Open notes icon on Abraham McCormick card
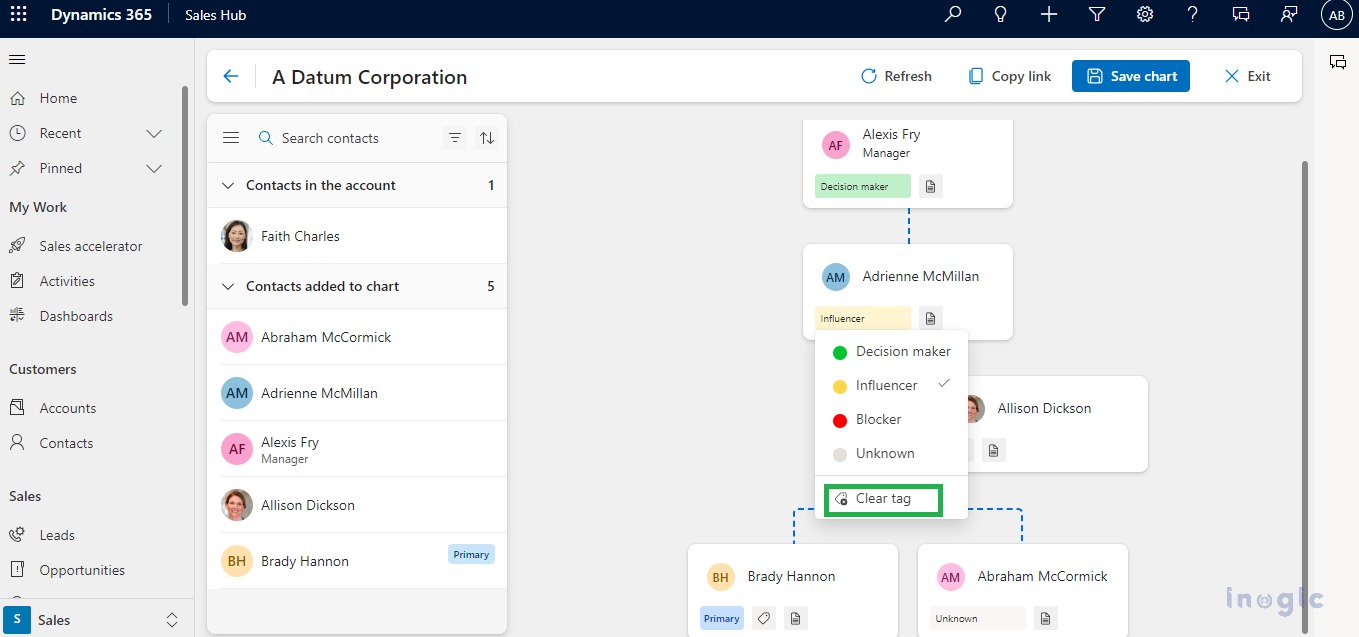 click(1045, 618)
